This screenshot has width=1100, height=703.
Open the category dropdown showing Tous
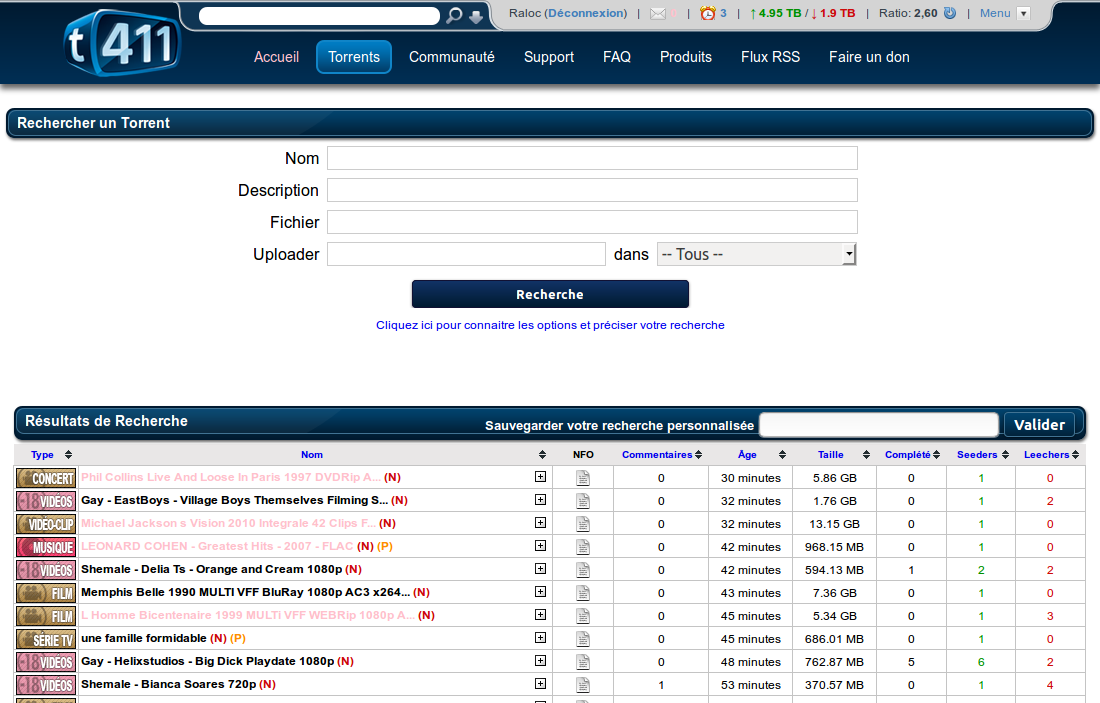click(x=757, y=254)
